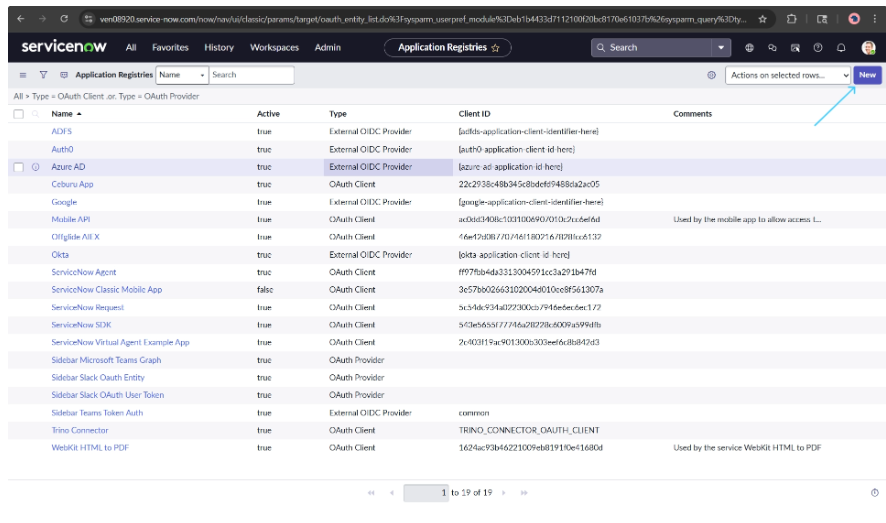Open the Application Registries title pill

point(448,48)
